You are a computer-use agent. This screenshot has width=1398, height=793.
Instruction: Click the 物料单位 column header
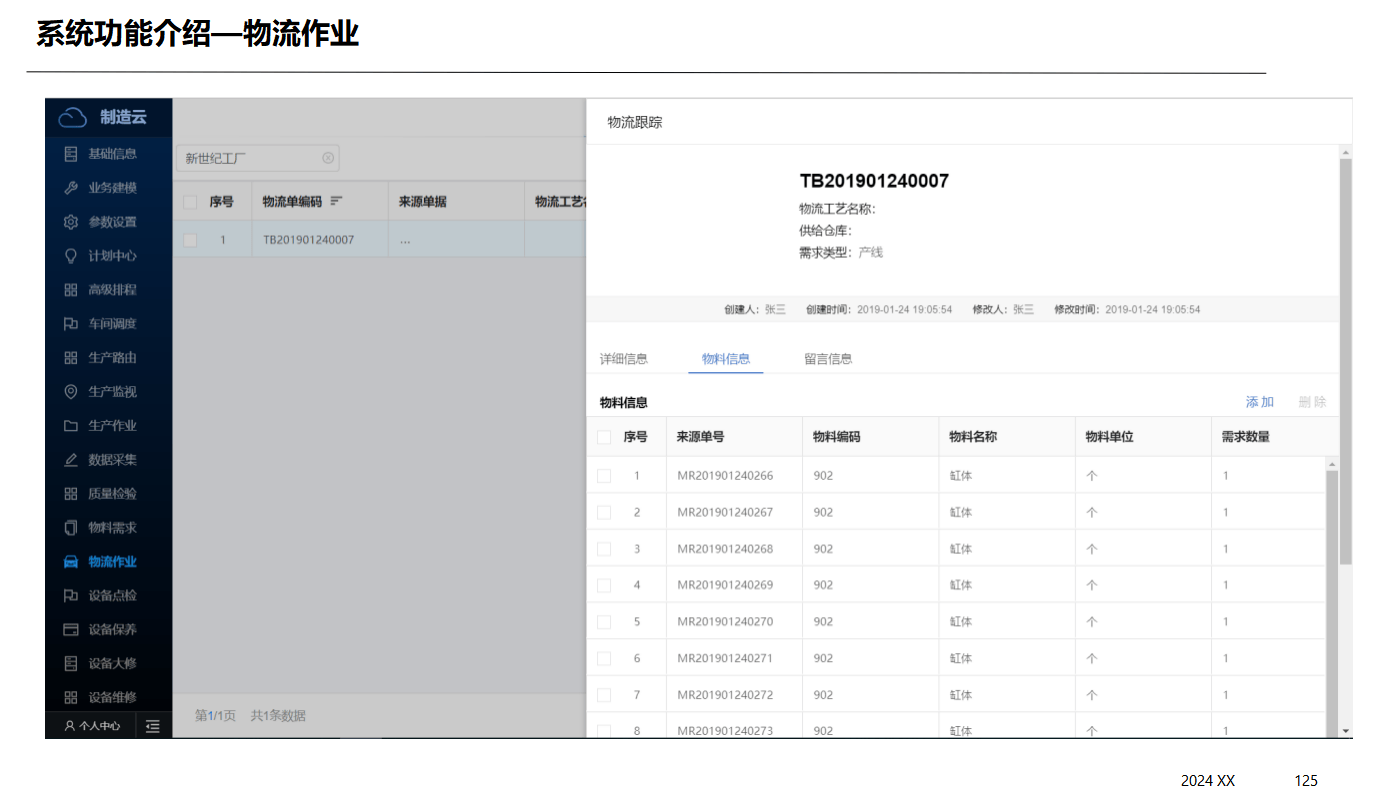[1110, 437]
